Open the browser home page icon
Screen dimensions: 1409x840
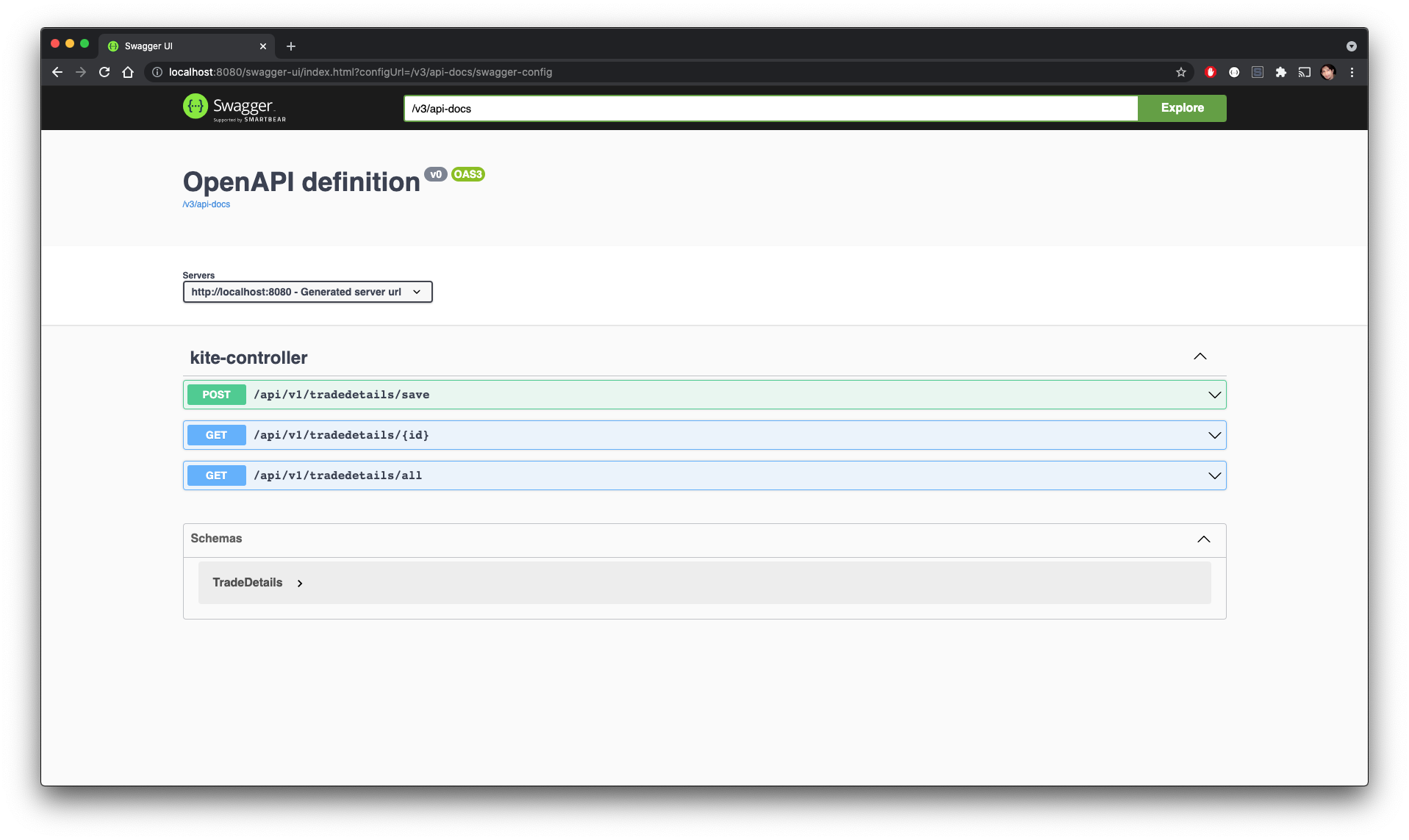coord(128,72)
